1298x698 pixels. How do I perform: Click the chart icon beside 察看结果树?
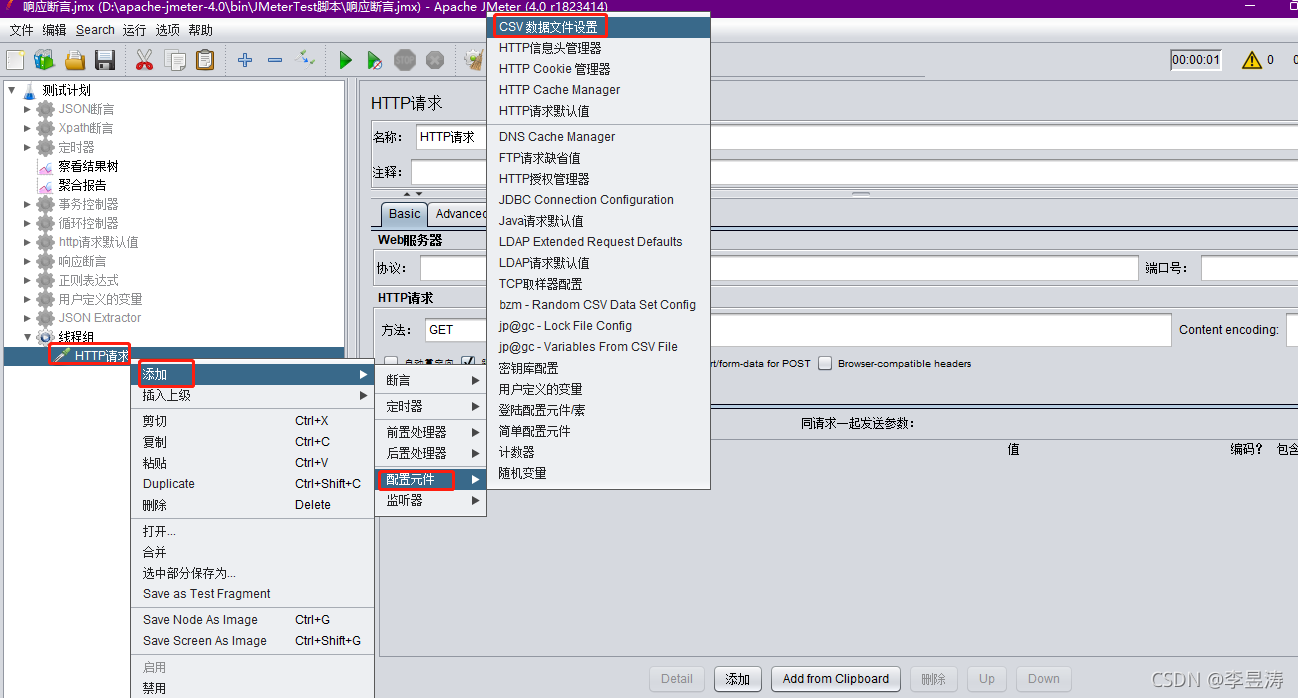(x=46, y=166)
